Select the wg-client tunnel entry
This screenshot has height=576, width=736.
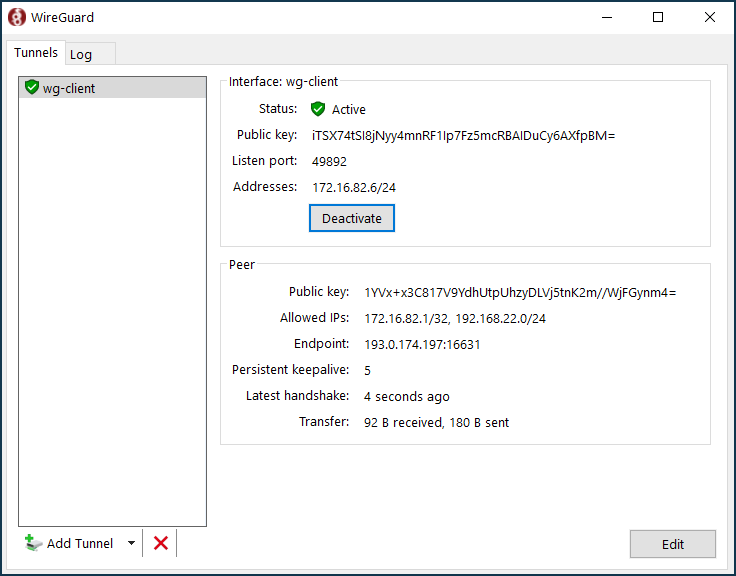tap(69, 88)
